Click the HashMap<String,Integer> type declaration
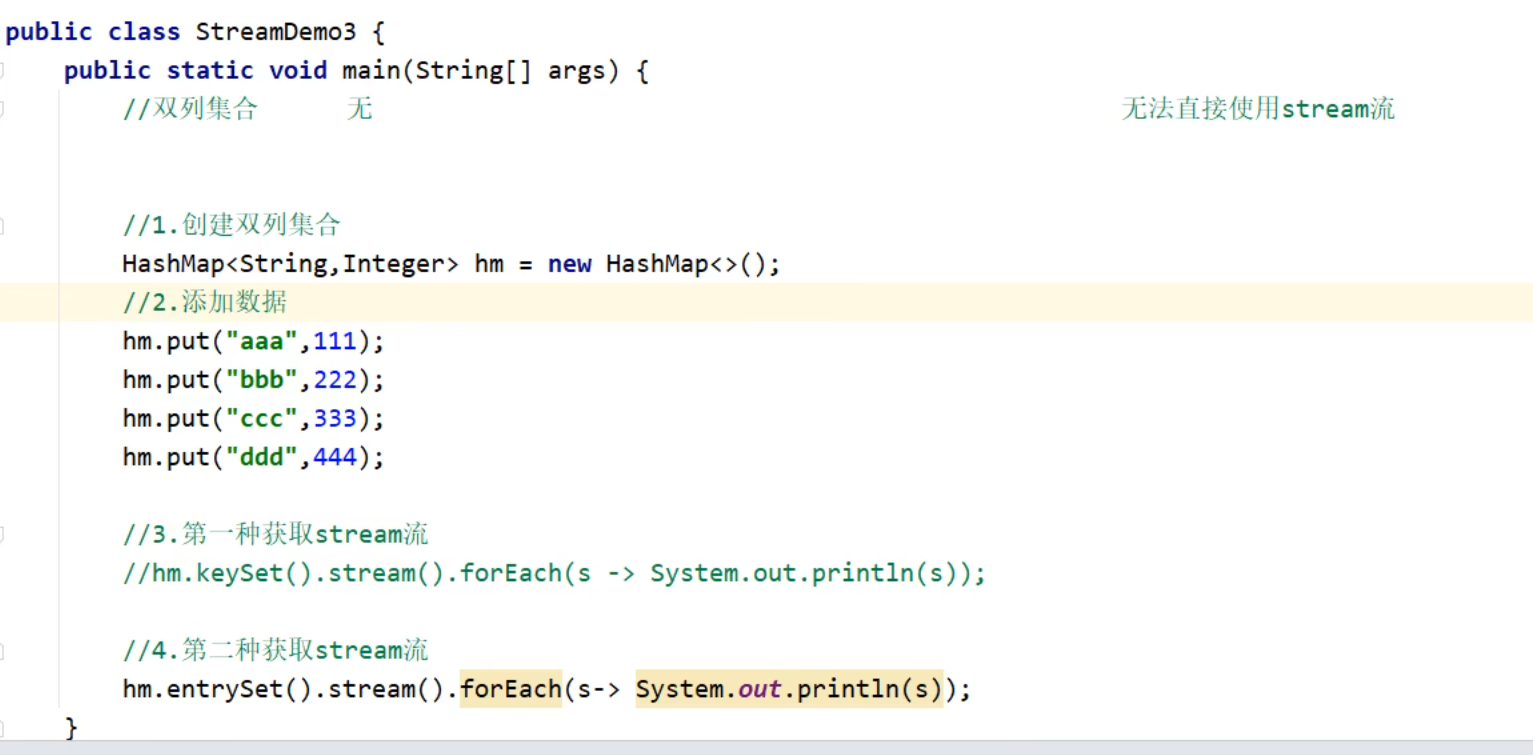Image resolution: width=1533 pixels, height=755 pixels. [290, 264]
